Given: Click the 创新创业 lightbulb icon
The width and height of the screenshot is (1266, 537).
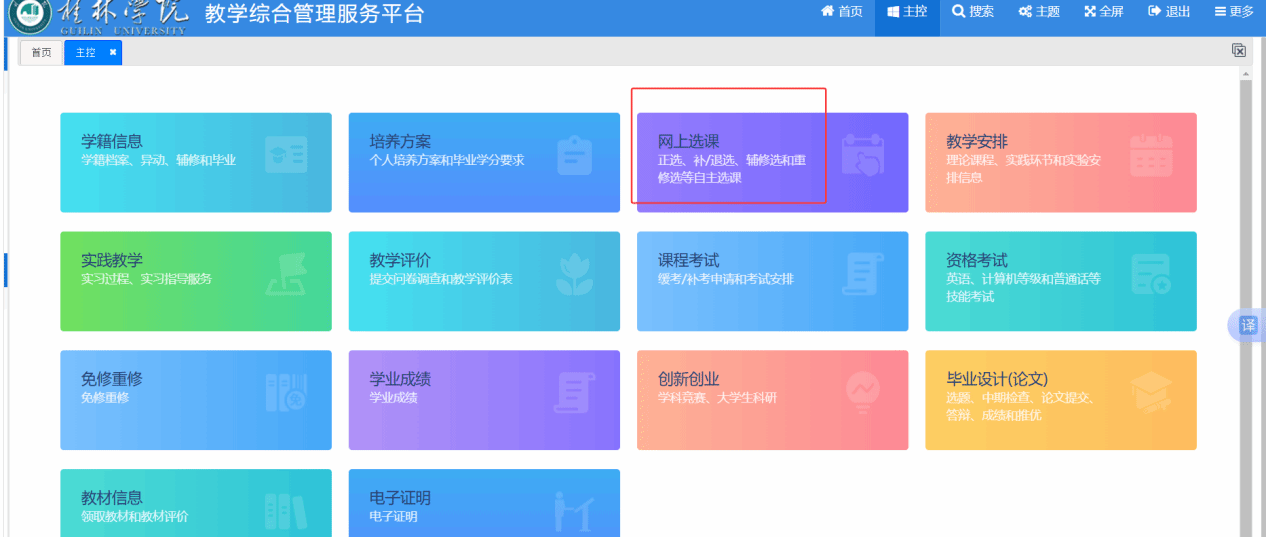Looking at the screenshot, I should pos(862,392).
